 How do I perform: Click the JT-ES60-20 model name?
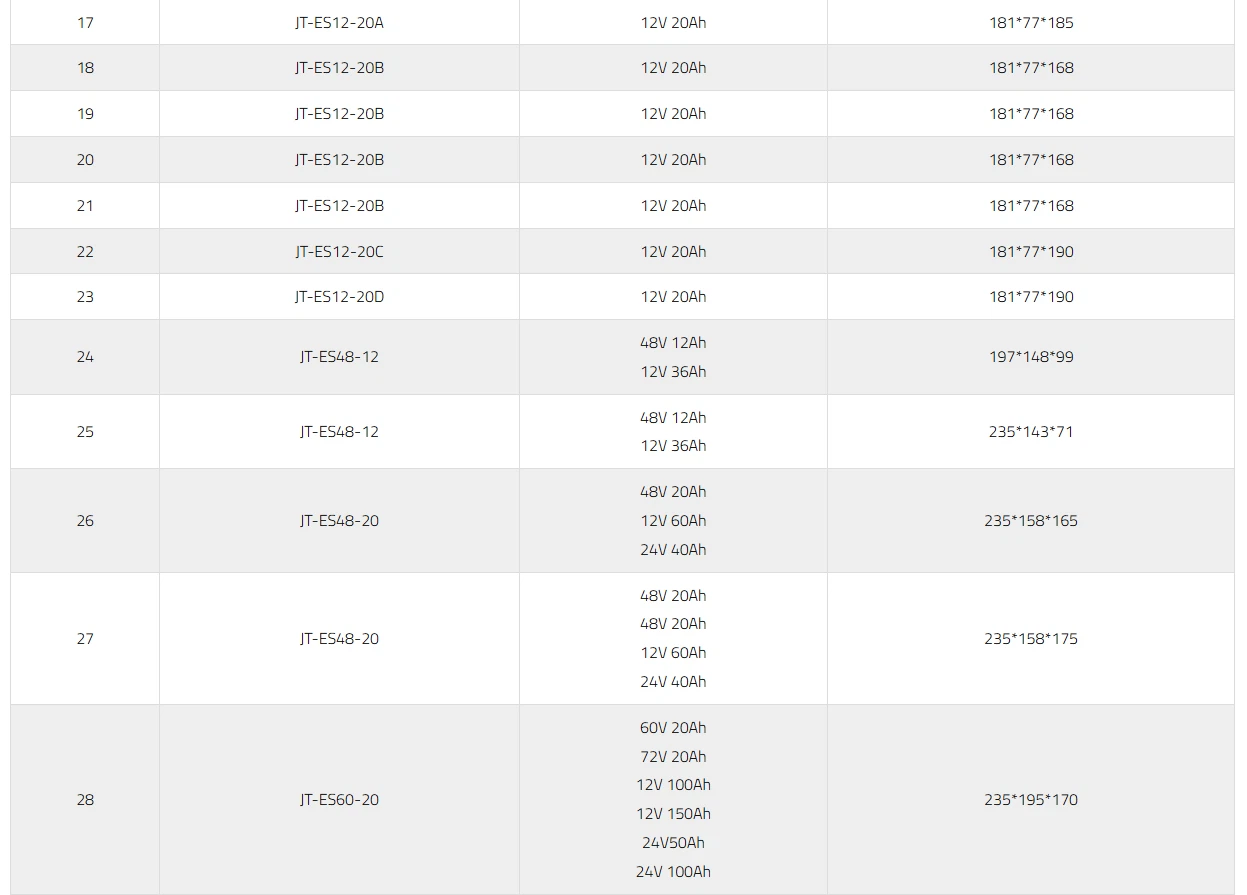pyautogui.click(x=339, y=800)
